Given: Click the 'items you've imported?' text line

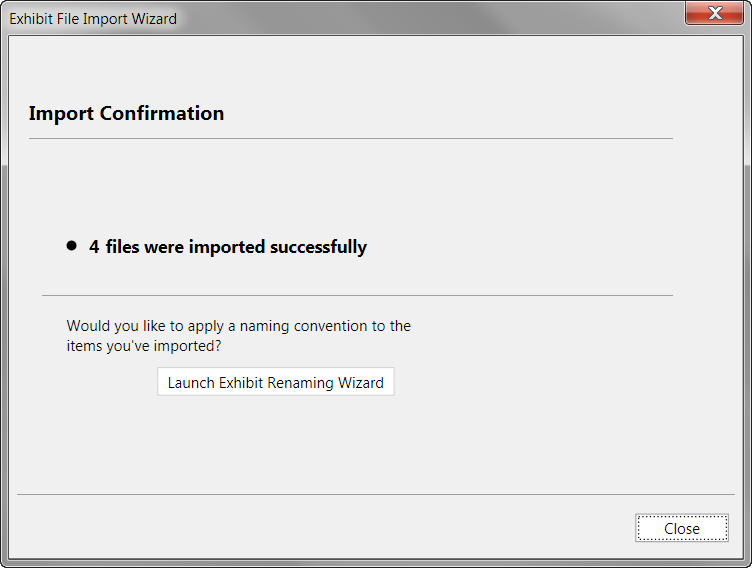Looking at the screenshot, I should (x=144, y=346).
